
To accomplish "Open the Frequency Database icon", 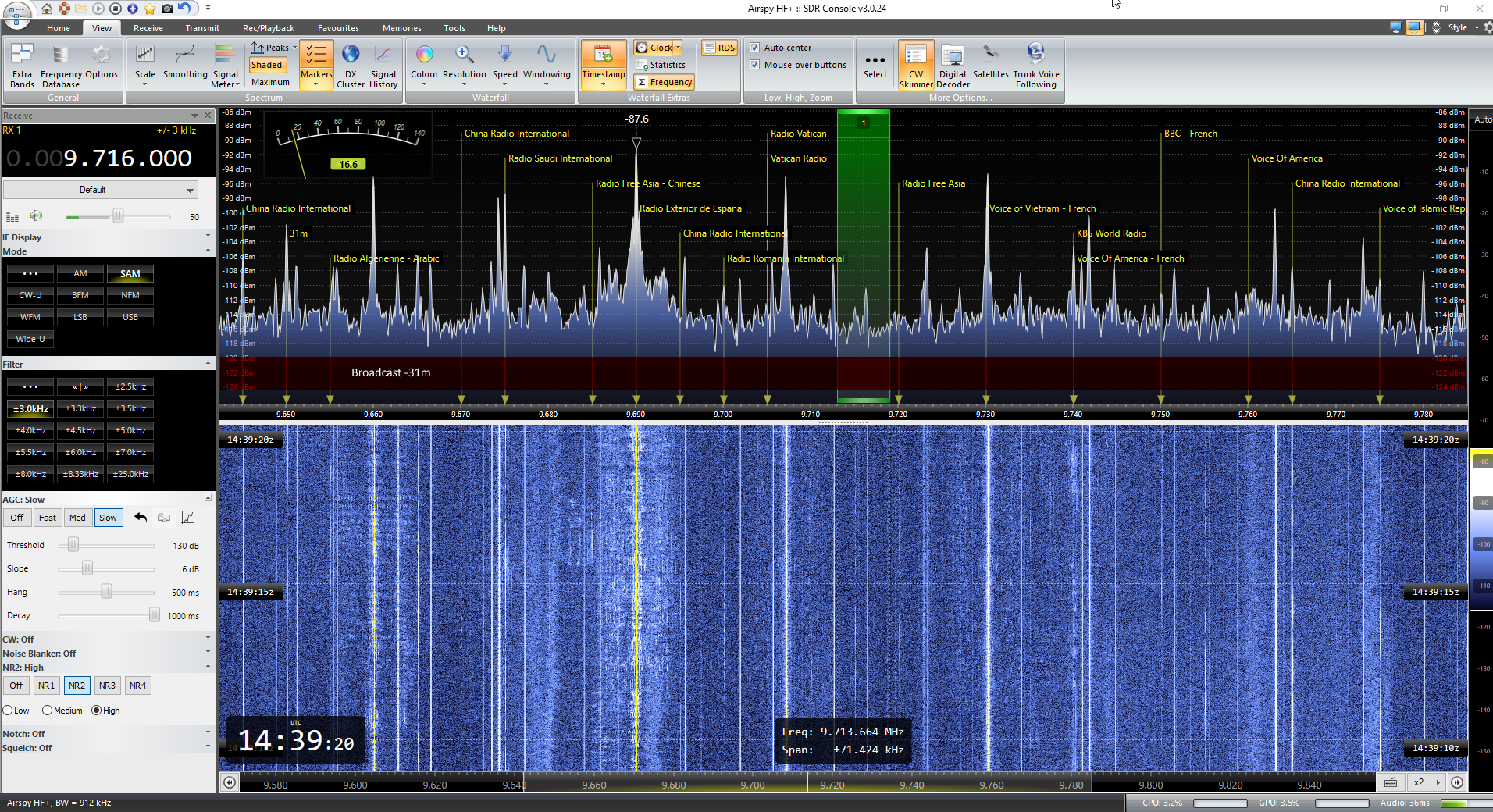I will (x=60, y=66).
